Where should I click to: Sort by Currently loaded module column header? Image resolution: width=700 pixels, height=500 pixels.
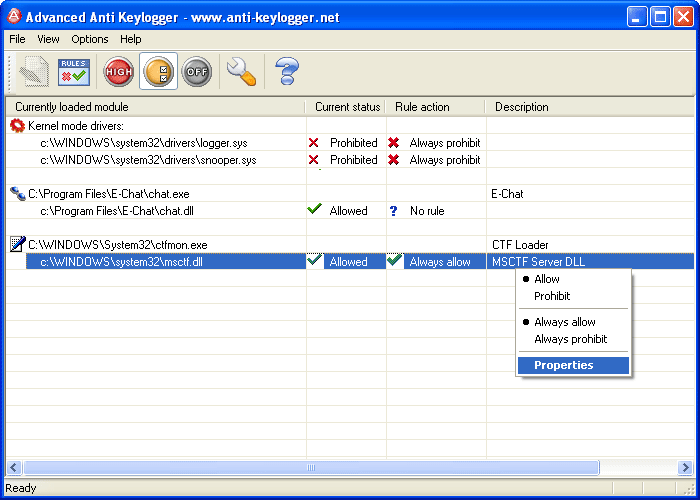[x=155, y=107]
